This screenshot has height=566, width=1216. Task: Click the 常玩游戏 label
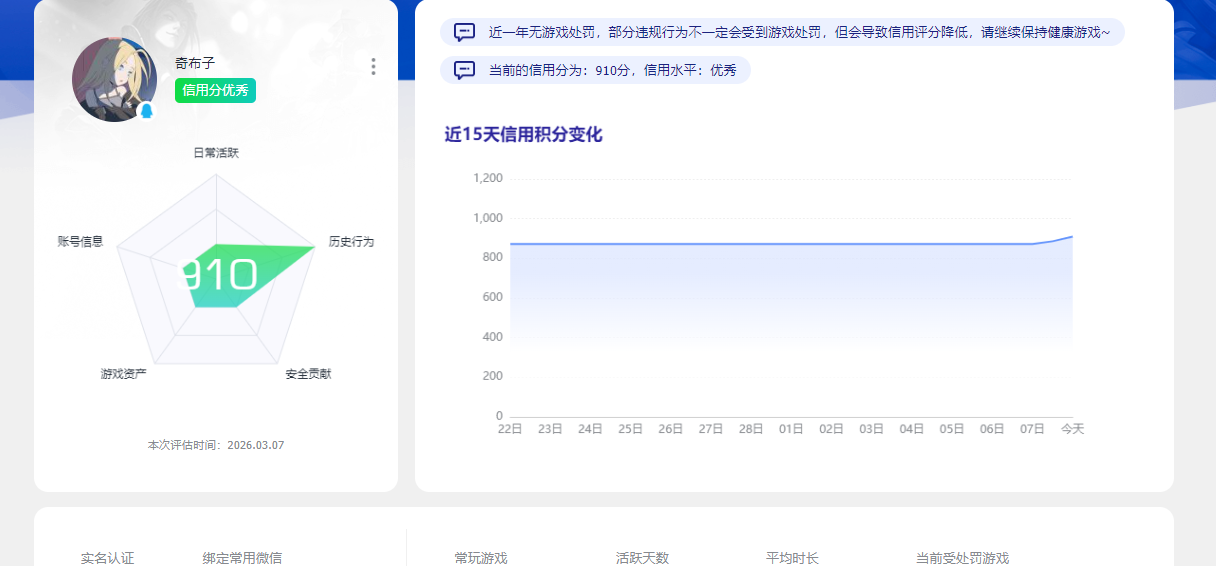(481, 558)
